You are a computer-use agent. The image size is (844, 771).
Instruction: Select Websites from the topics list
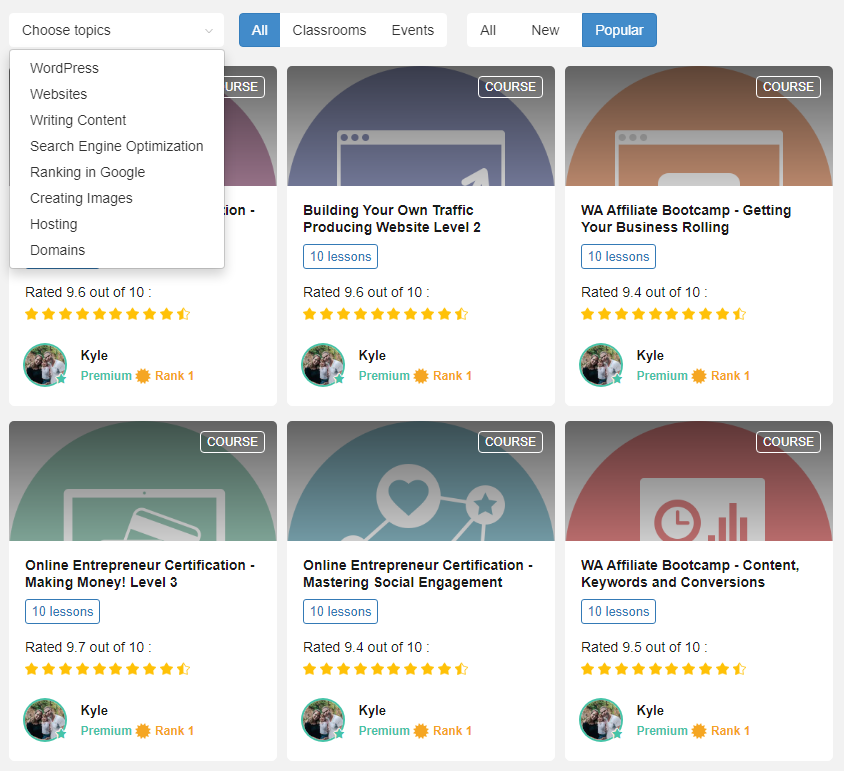[58, 94]
